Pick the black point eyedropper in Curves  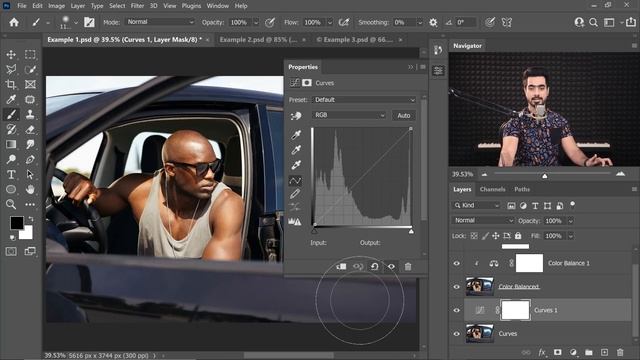(x=296, y=135)
